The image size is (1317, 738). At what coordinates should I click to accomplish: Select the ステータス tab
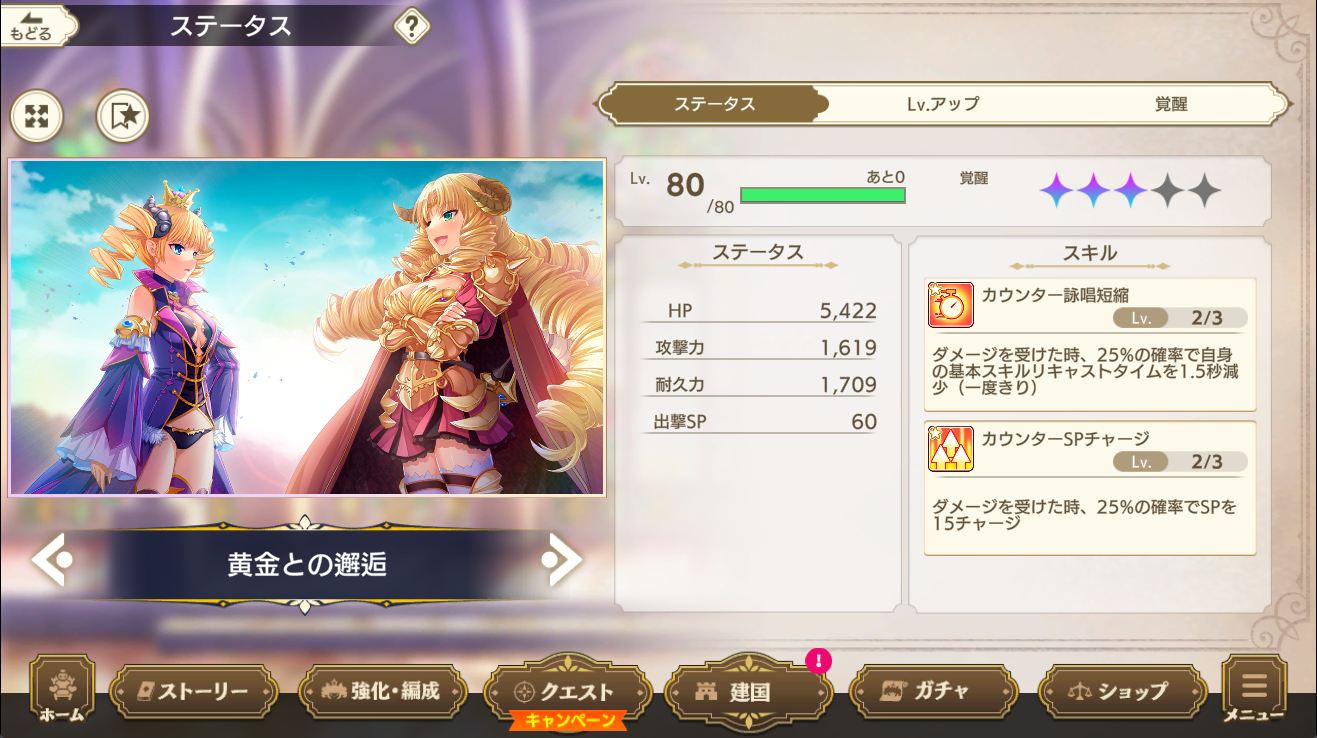coord(714,104)
